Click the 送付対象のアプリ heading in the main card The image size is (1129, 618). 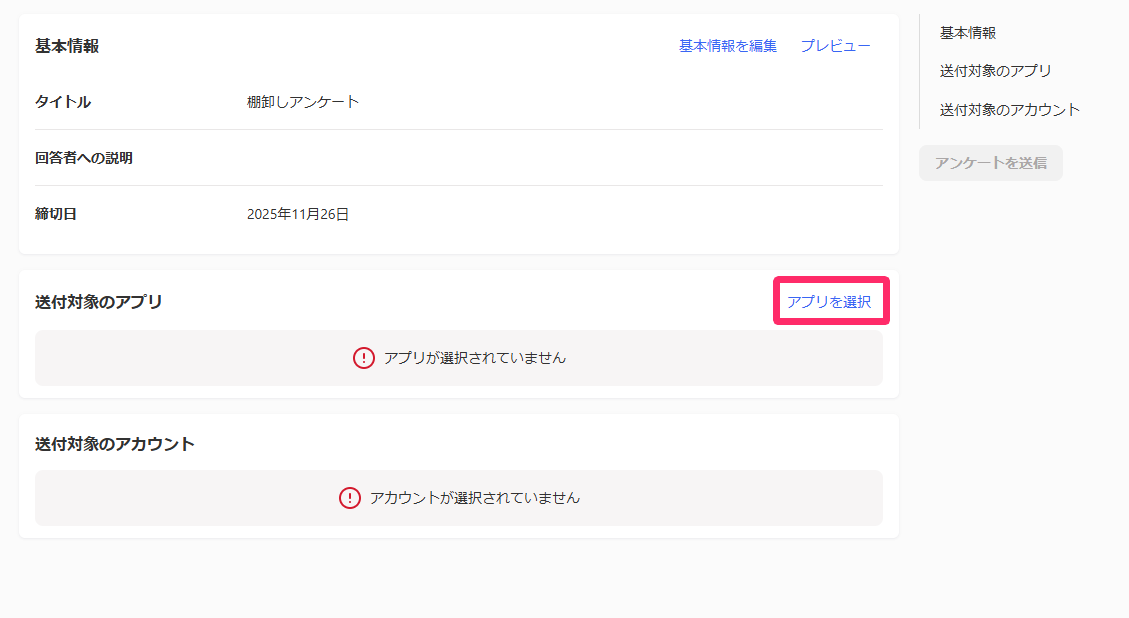coord(98,302)
